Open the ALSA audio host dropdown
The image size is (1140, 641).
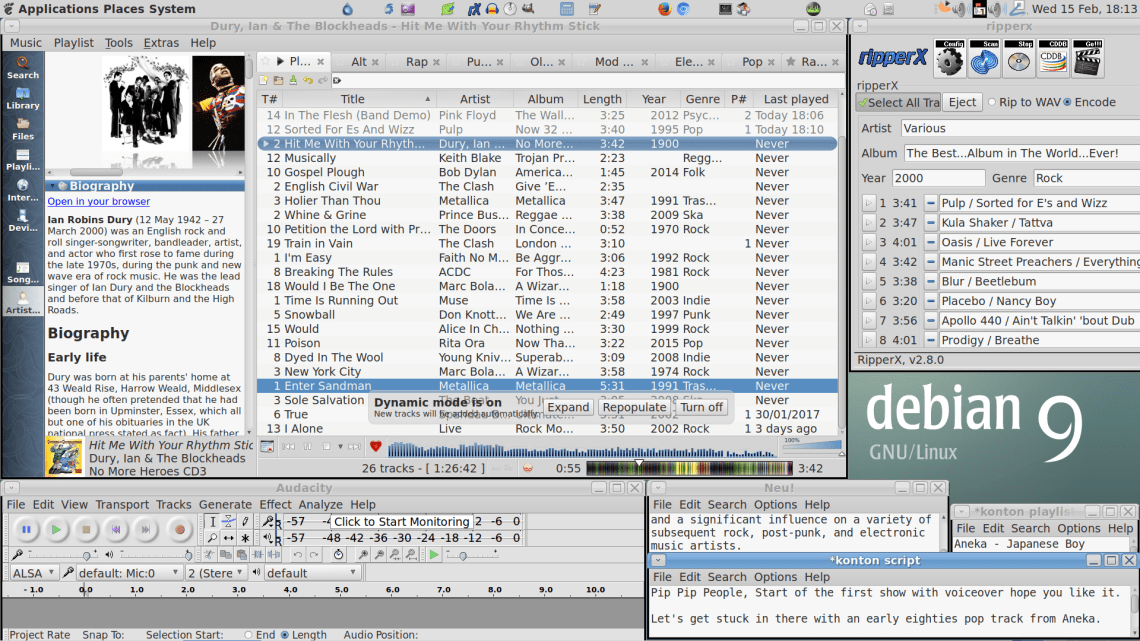[x=34, y=573]
